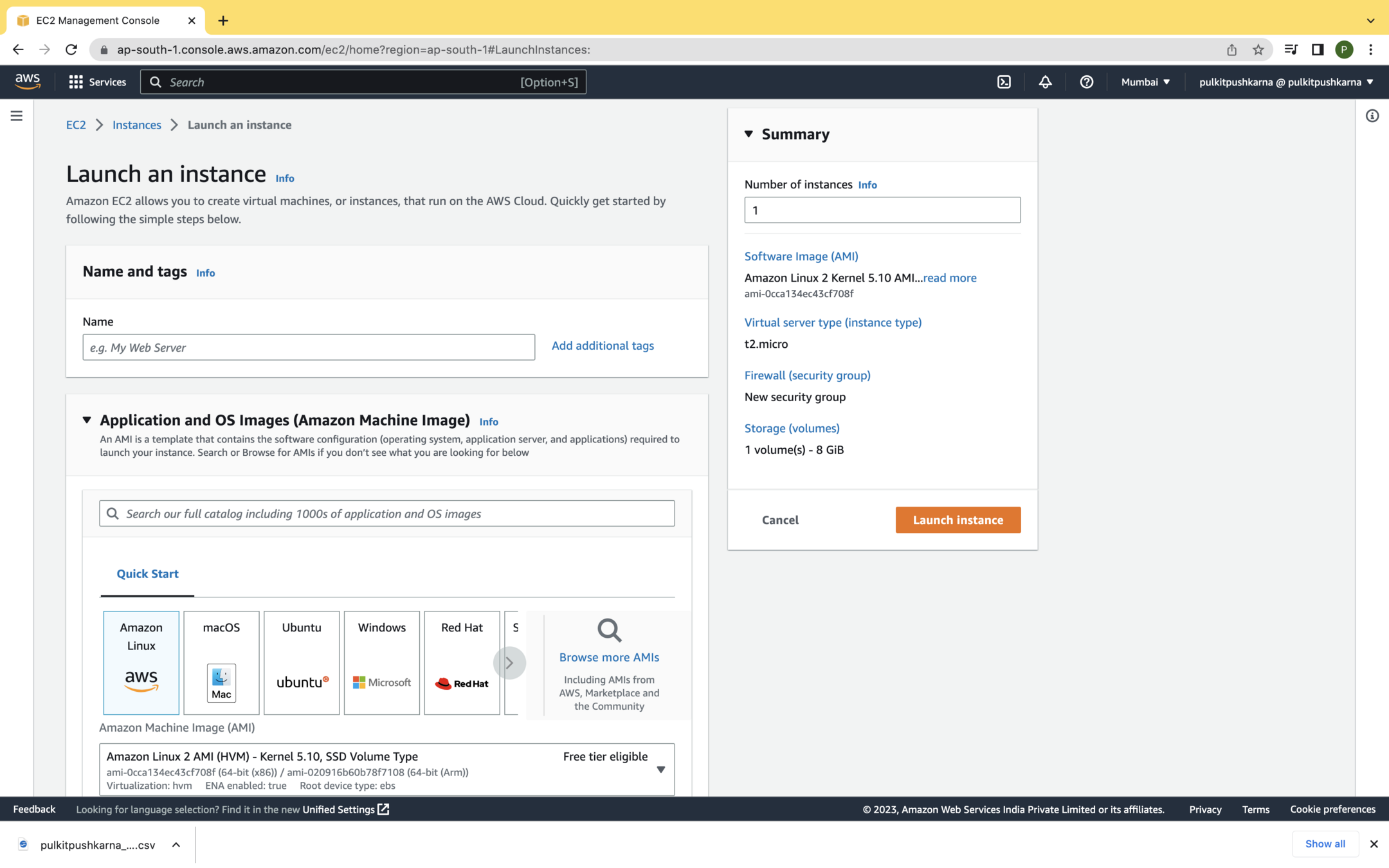Switch to the Quick Start tab
1389x868 pixels.
147,574
